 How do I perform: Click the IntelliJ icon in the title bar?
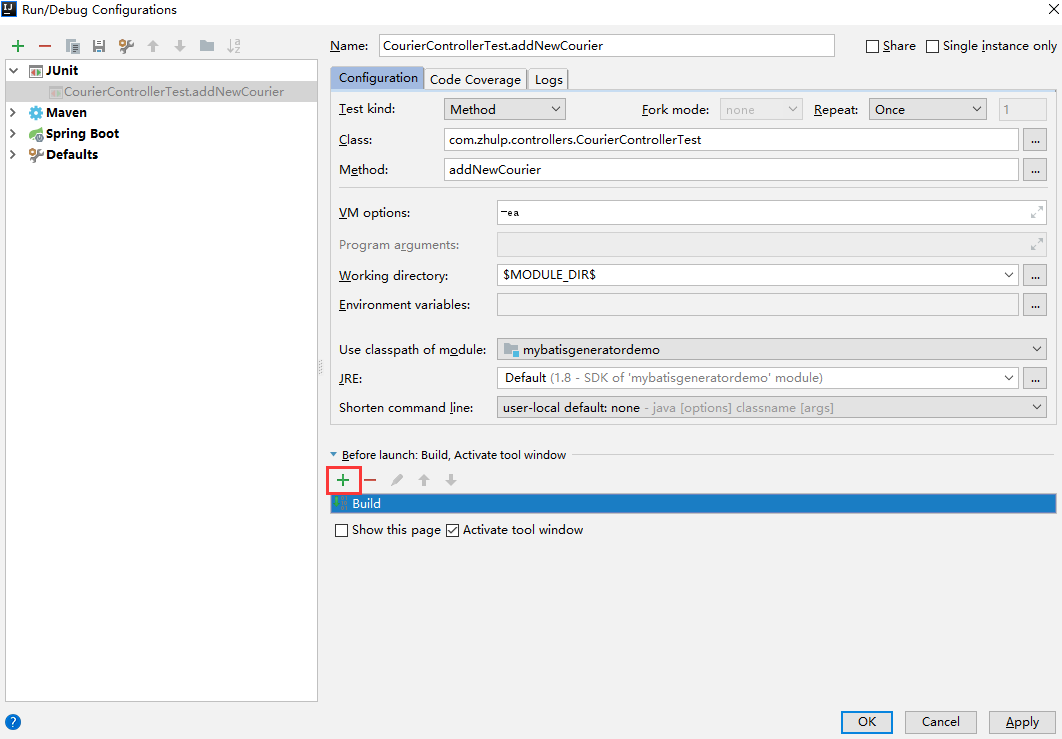(x=9, y=9)
